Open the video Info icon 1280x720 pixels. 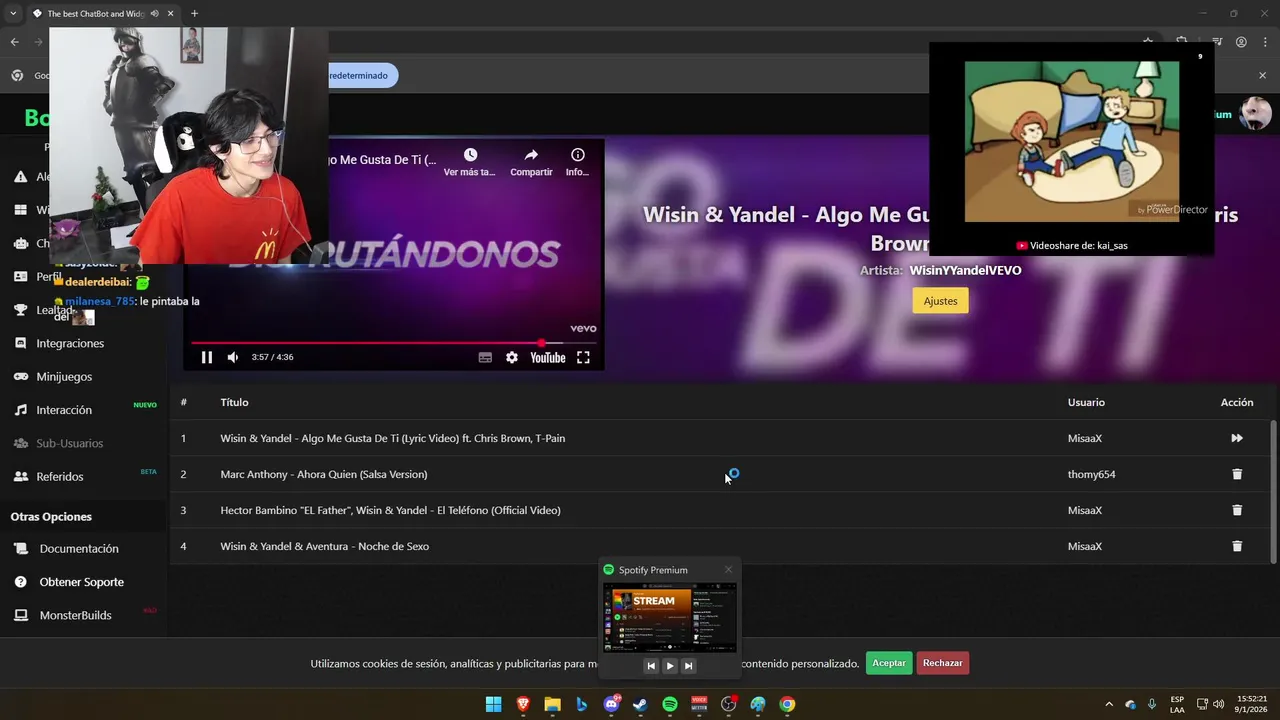click(578, 155)
